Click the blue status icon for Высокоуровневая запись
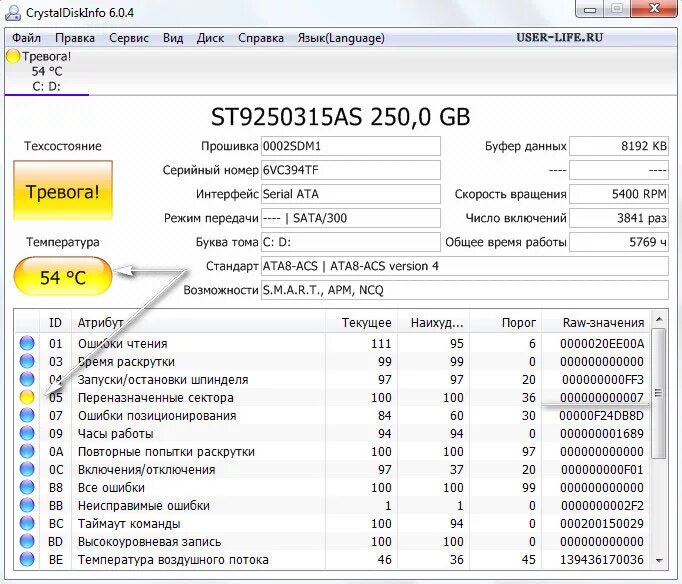Image resolution: width=682 pixels, height=584 pixels. [27, 541]
